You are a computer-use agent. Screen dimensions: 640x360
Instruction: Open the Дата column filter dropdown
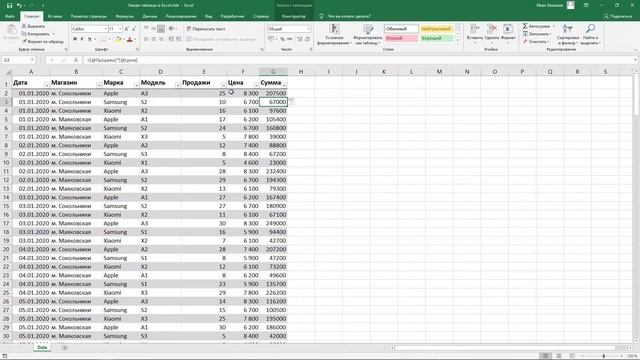point(47,85)
